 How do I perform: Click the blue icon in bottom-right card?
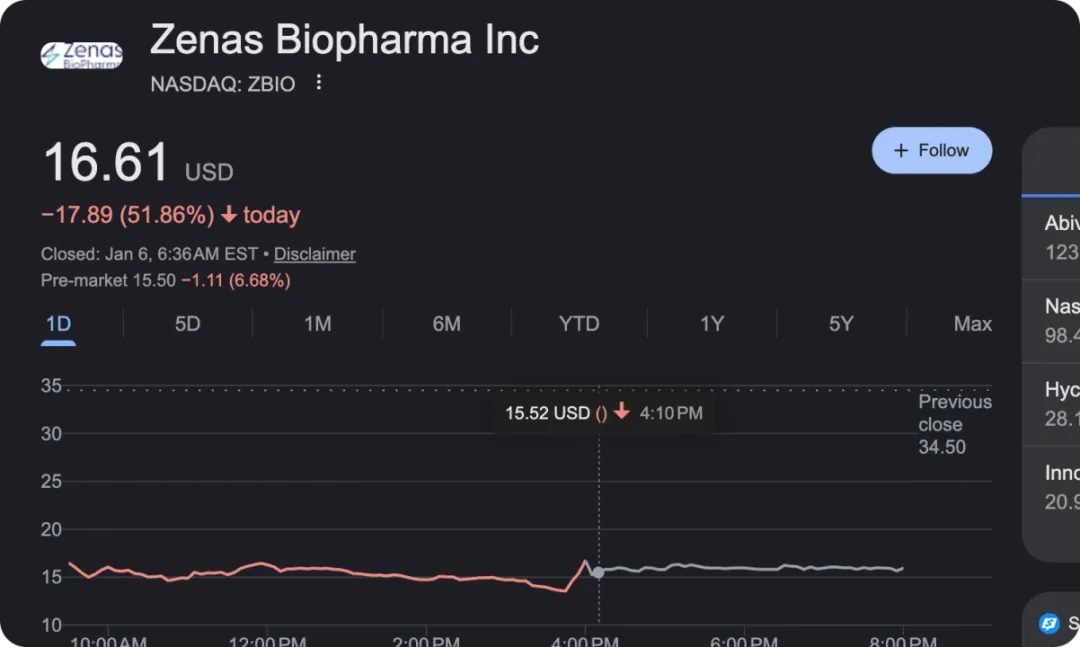pos(1049,624)
